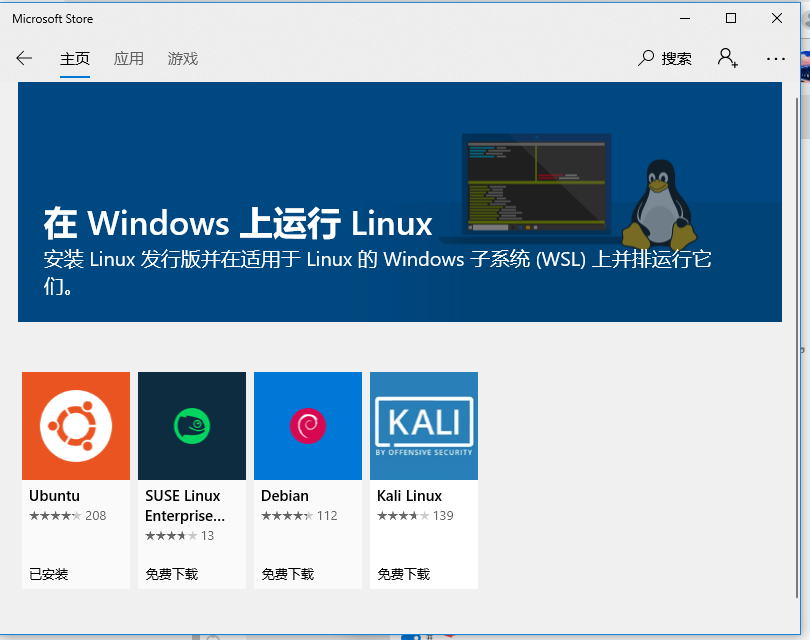This screenshot has height=640, width=810.
Task: Click Kali Linux's rating with 139 reviews
Action: 415,516
